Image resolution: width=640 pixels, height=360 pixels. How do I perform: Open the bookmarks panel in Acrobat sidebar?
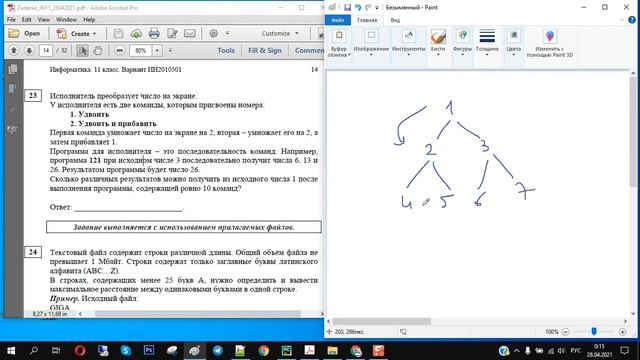pyautogui.click(x=13, y=89)
